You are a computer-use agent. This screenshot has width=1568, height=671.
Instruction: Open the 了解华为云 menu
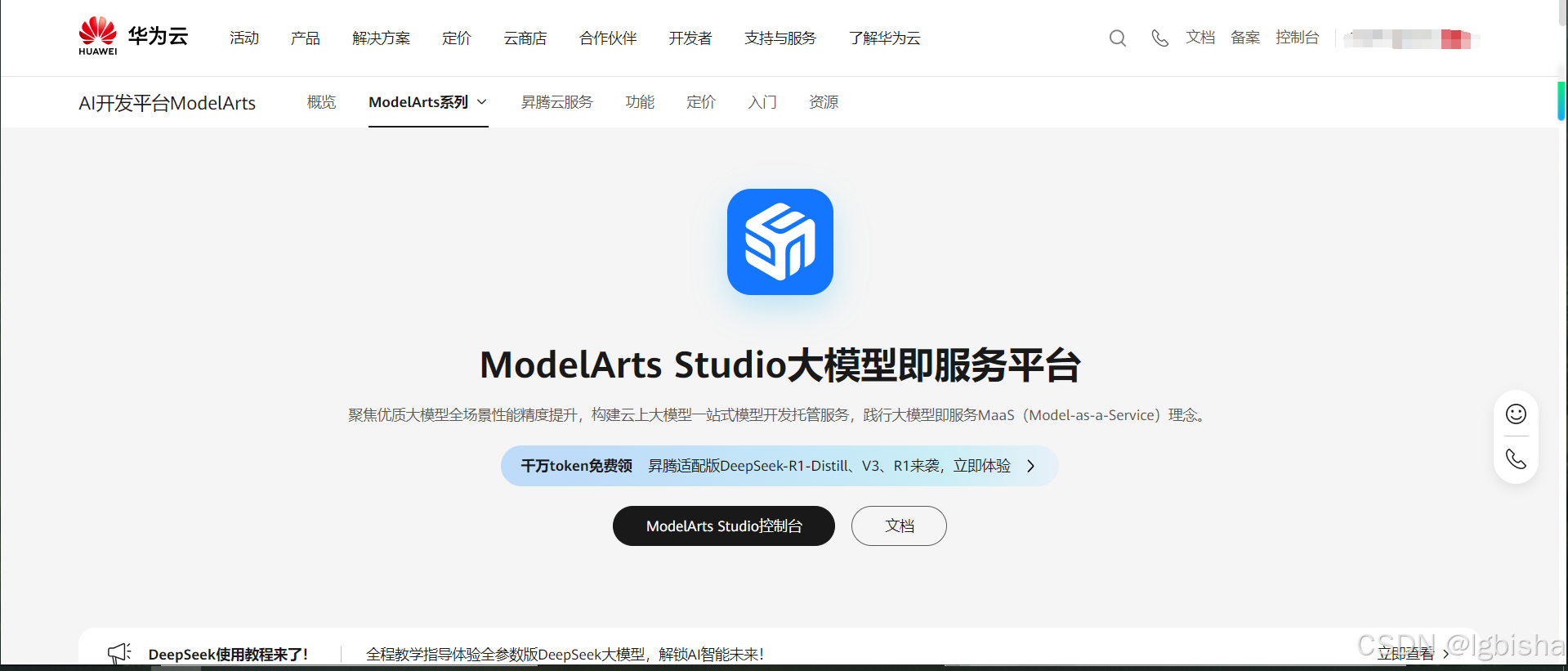pos(885,38)
